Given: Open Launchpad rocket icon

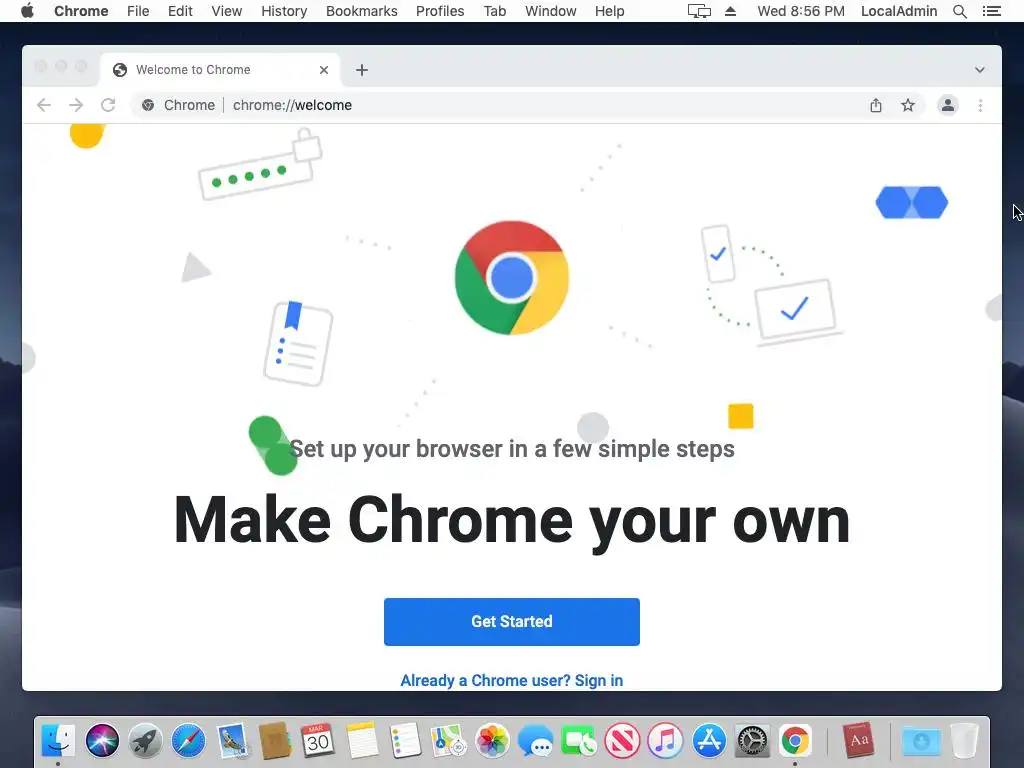Looking at the screenshot, I should (145, 741).
